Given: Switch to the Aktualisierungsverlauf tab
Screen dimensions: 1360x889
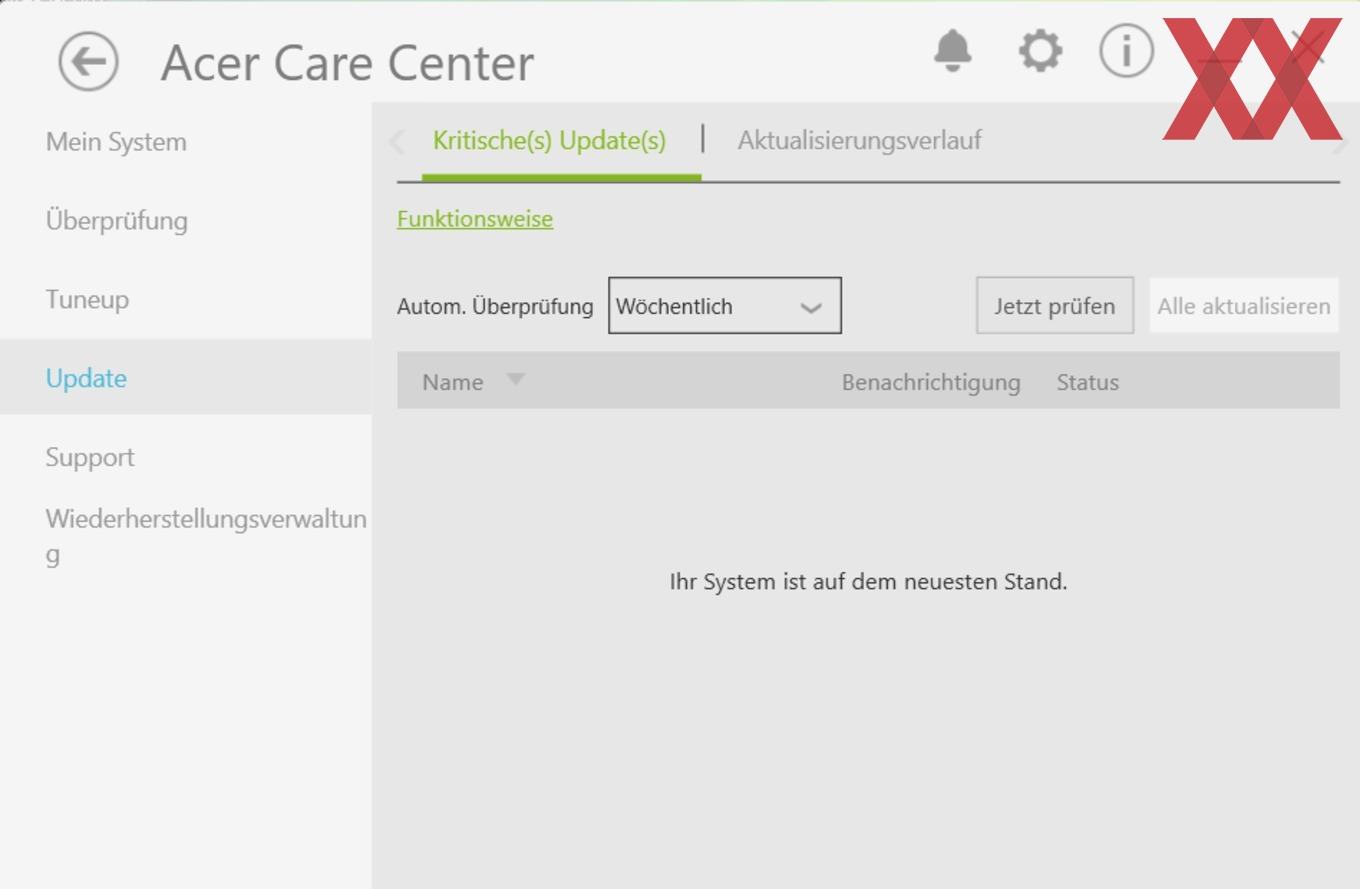Looking at the screenshot, I should pos(859,141).
